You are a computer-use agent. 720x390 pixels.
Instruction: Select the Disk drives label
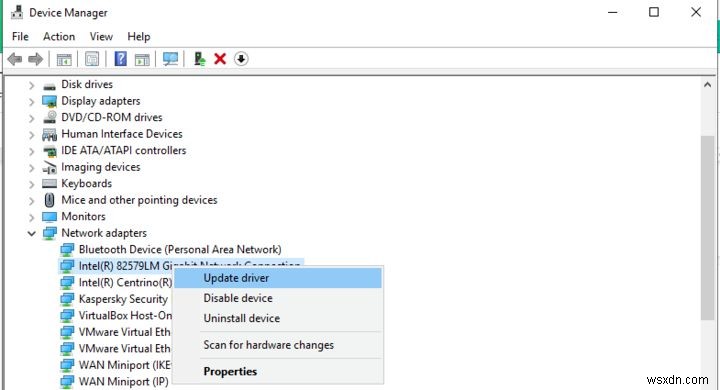[x=87, y=85]
